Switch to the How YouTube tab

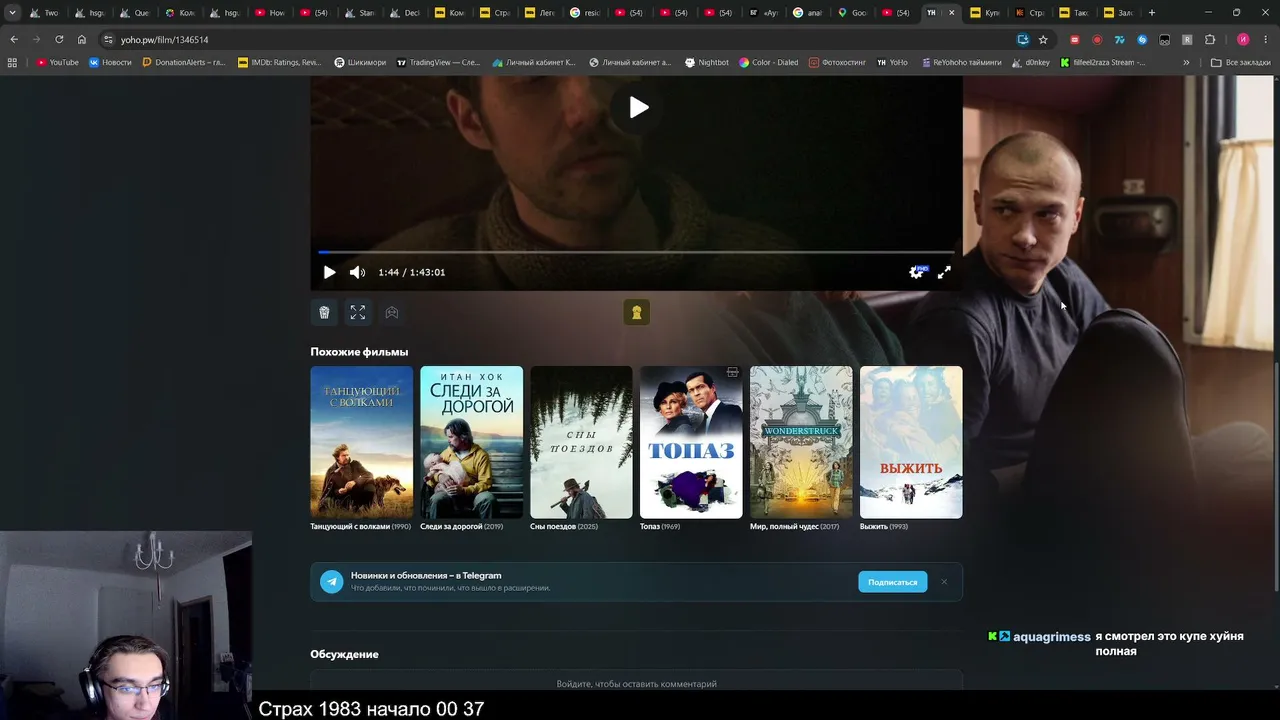click(x=271, y=13)
